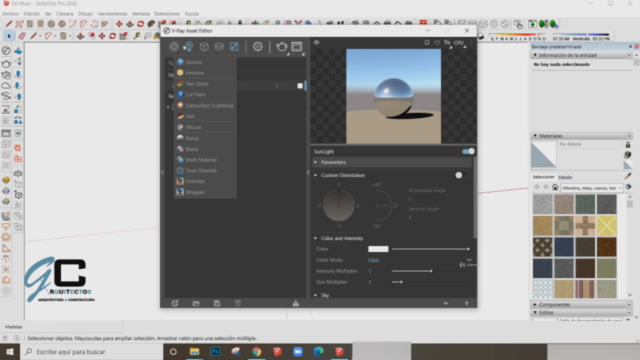Select the yellow cross pattern material thumbnail
This screenshot has width=640, height=360.
607,226
